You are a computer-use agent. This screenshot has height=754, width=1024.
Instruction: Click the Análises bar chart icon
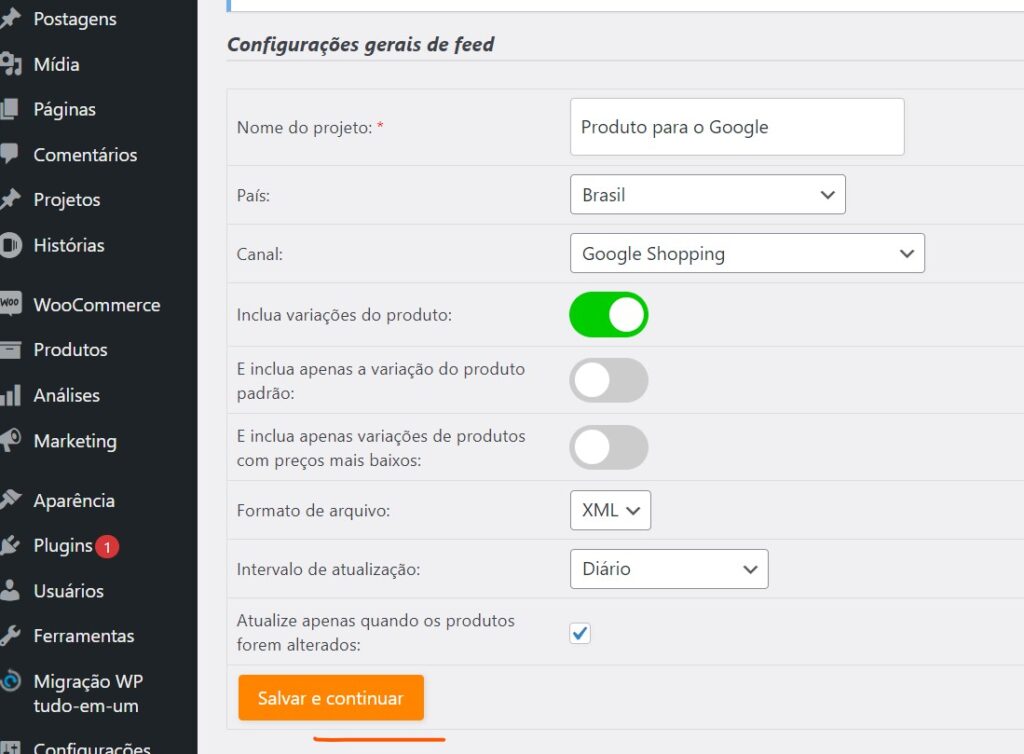pos(11,396)
